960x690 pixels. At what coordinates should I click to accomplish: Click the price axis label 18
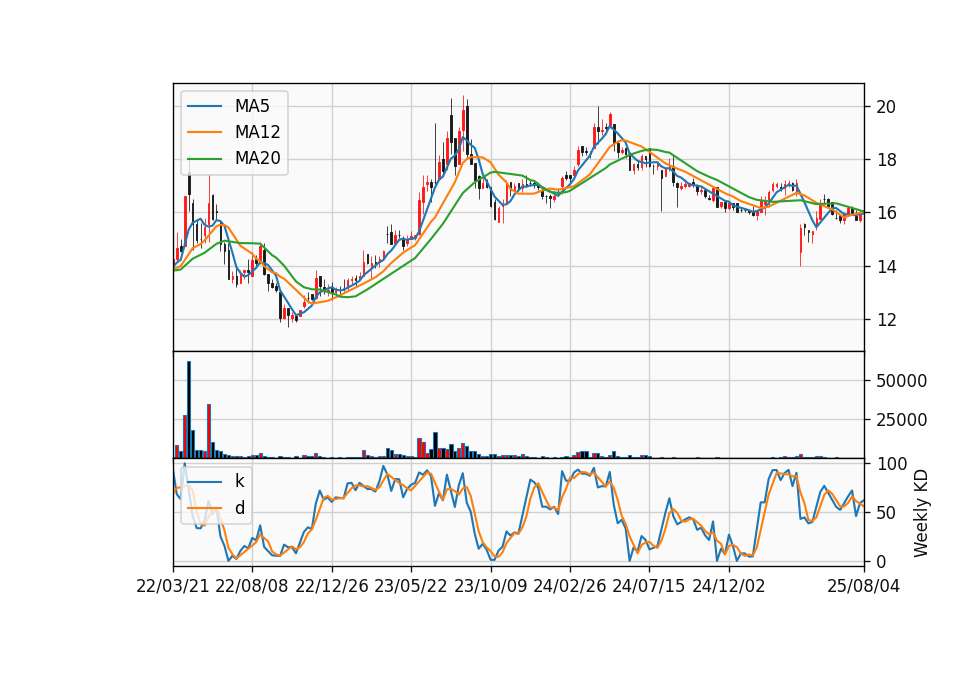[x=886, y=160]
